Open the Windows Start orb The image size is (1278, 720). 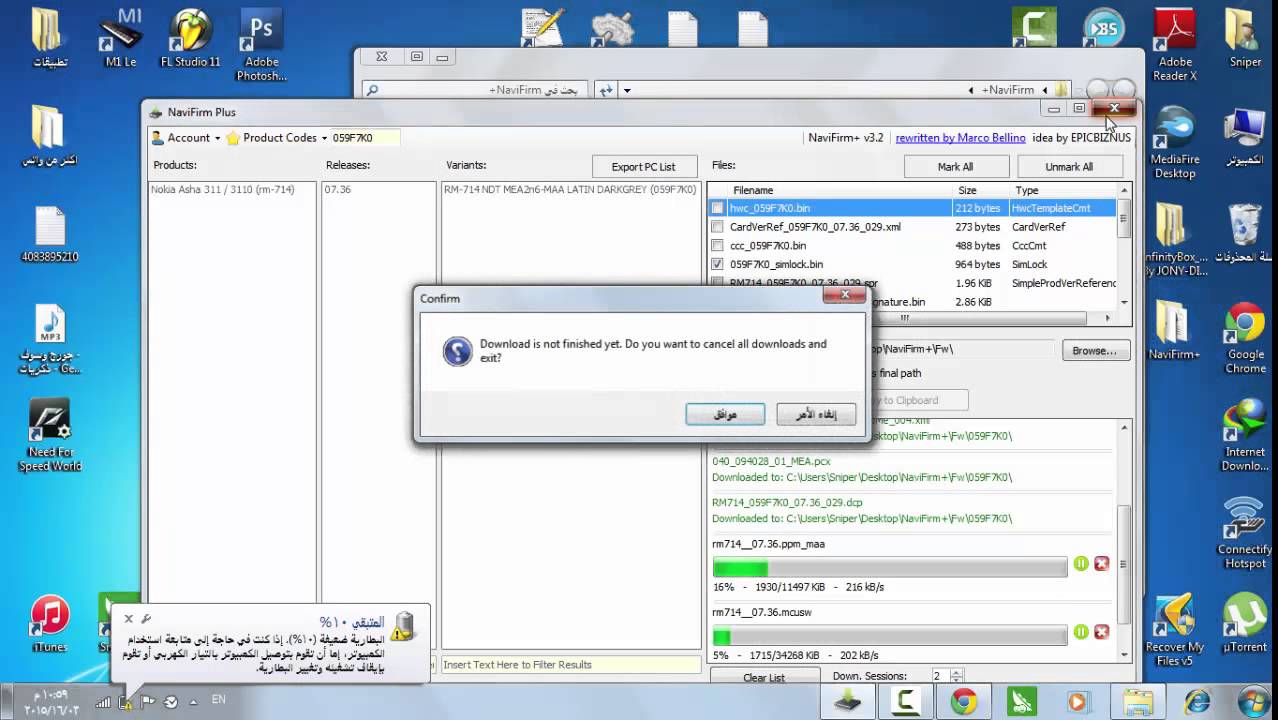(1253, 701)
